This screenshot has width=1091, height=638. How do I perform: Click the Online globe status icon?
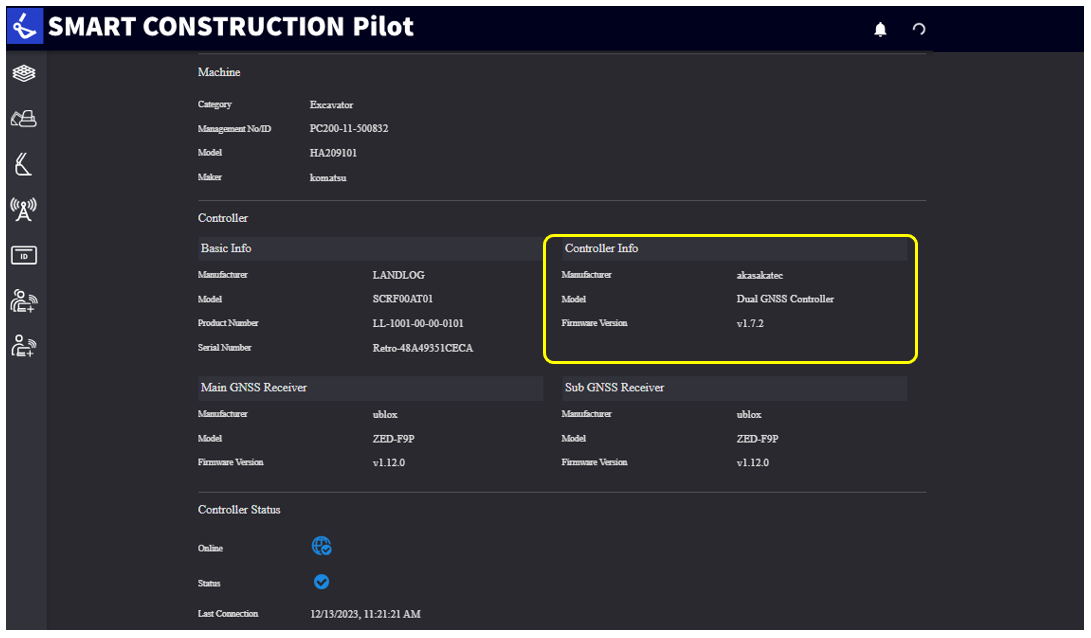click(x=321, y=546)
